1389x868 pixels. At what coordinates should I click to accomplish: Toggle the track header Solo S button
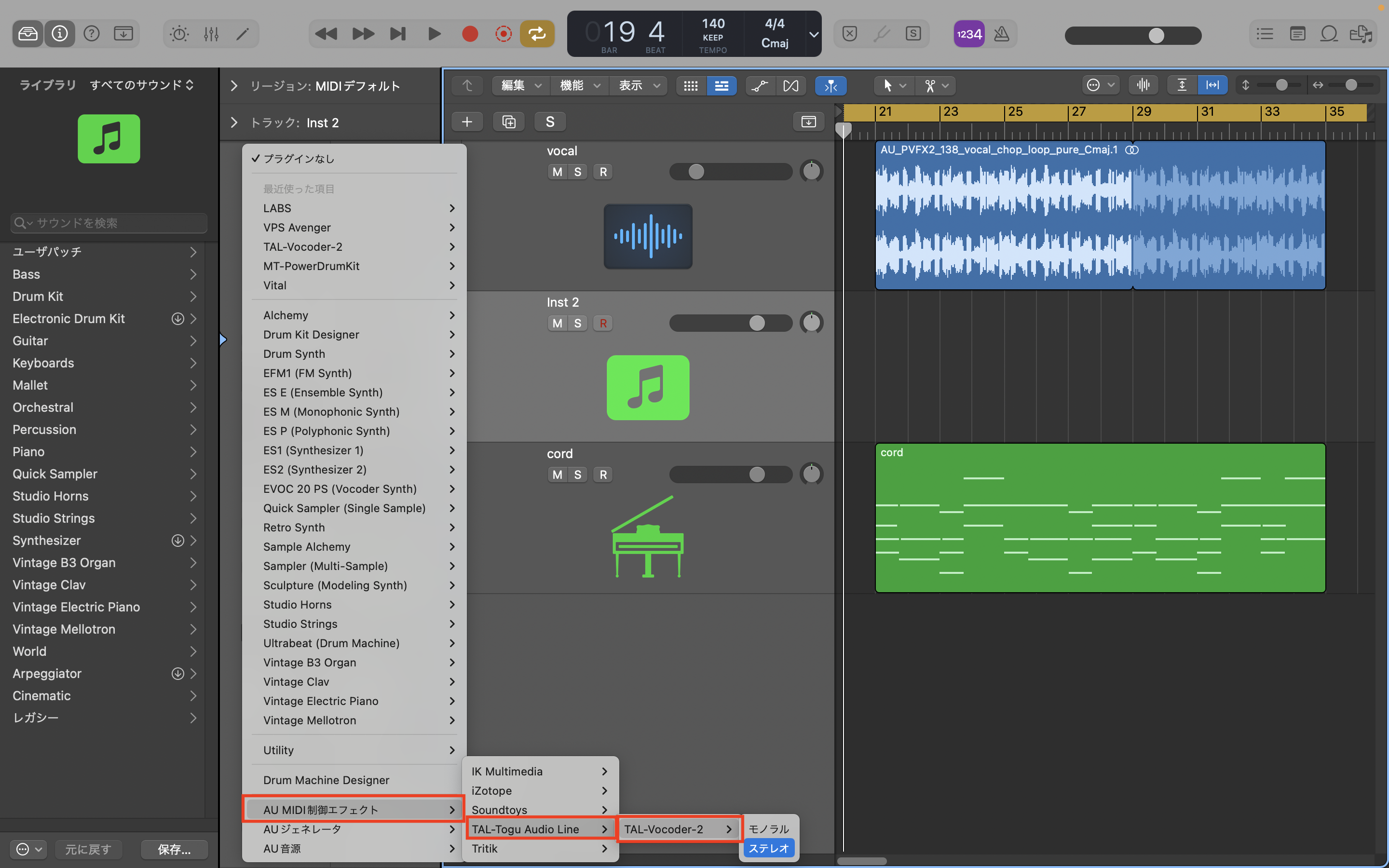pos(550,122)
